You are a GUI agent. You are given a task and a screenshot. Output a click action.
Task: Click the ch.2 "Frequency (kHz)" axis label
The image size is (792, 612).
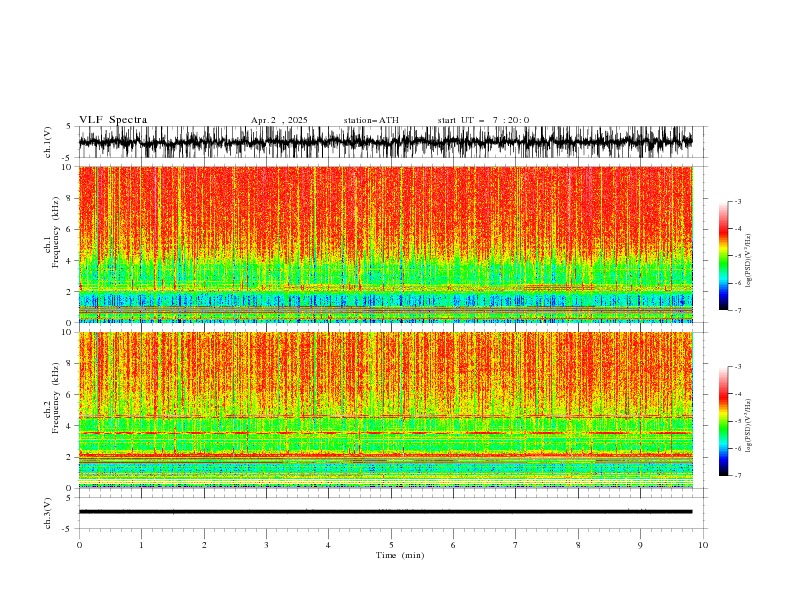coord(55,398)
